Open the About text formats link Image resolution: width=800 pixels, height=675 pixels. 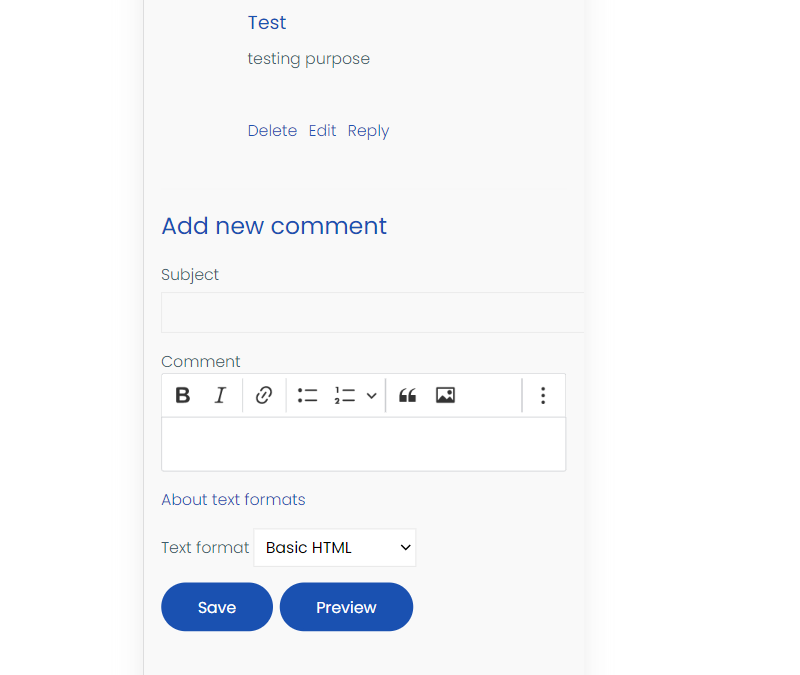233,499
